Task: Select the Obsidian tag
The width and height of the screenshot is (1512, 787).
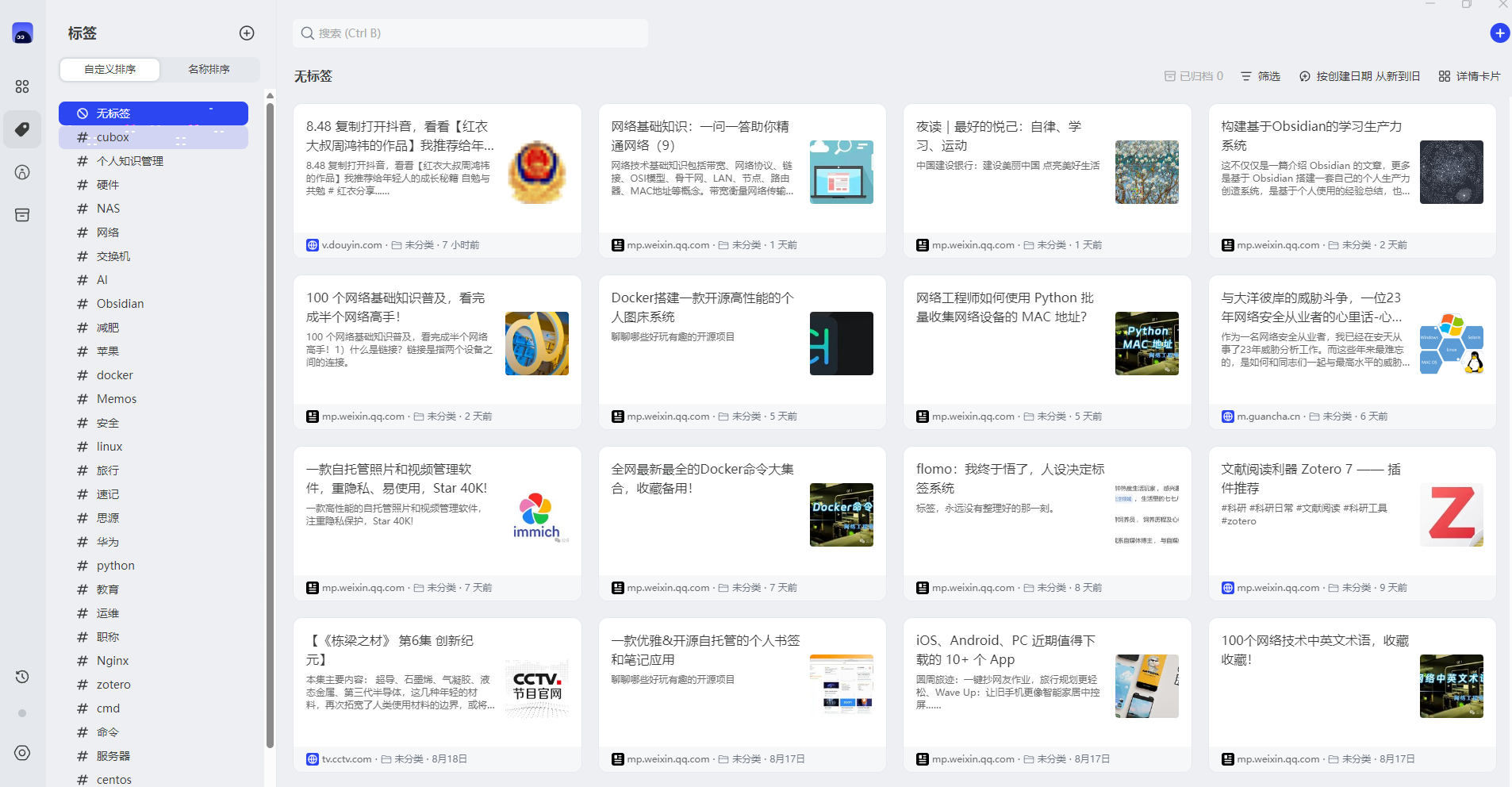Action: pos(121,304)
